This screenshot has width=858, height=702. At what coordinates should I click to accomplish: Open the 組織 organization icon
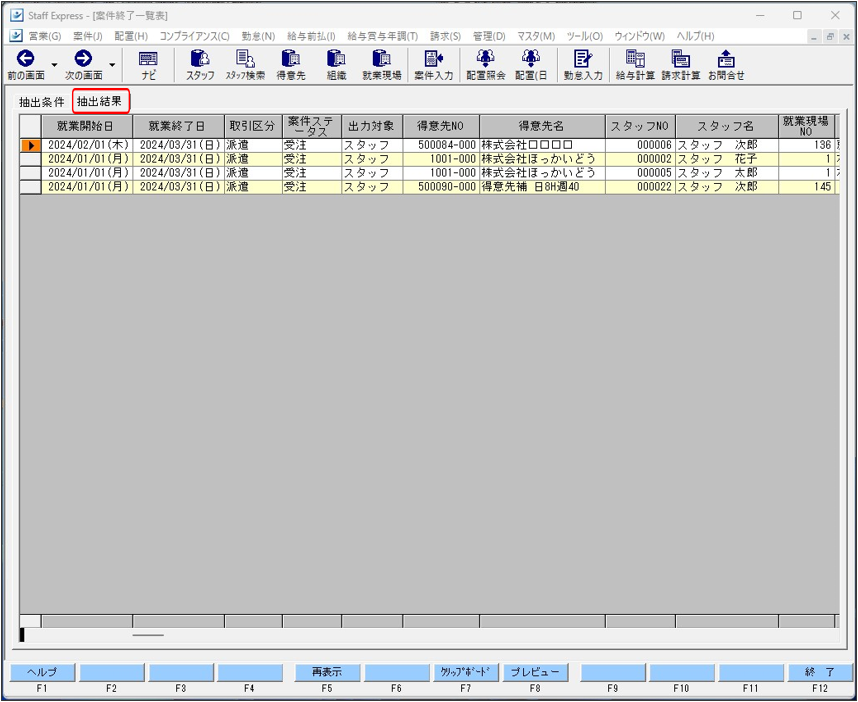tap(336, 59)
